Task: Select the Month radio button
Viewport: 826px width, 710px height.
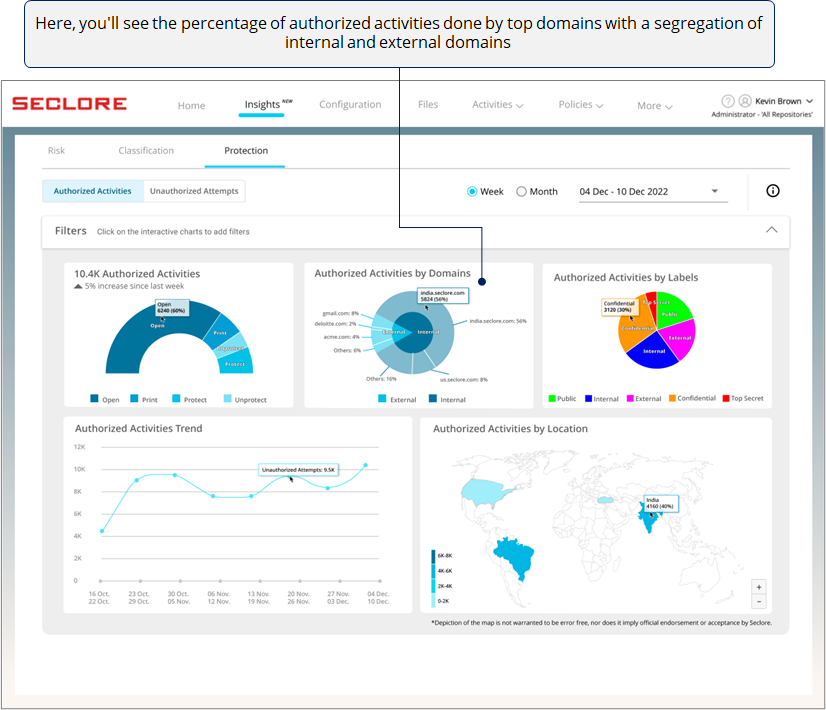Action: pos(521,192)
